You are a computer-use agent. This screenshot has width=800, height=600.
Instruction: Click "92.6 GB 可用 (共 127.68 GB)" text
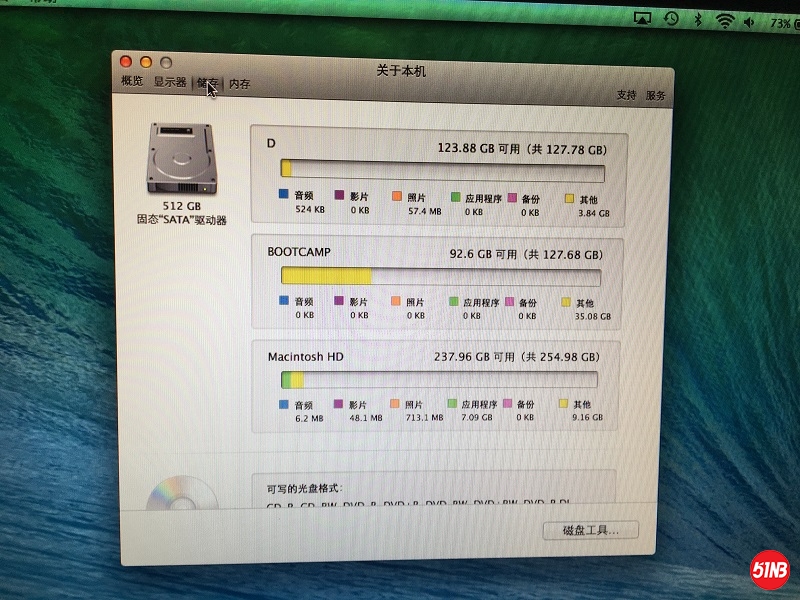[526, 254]
